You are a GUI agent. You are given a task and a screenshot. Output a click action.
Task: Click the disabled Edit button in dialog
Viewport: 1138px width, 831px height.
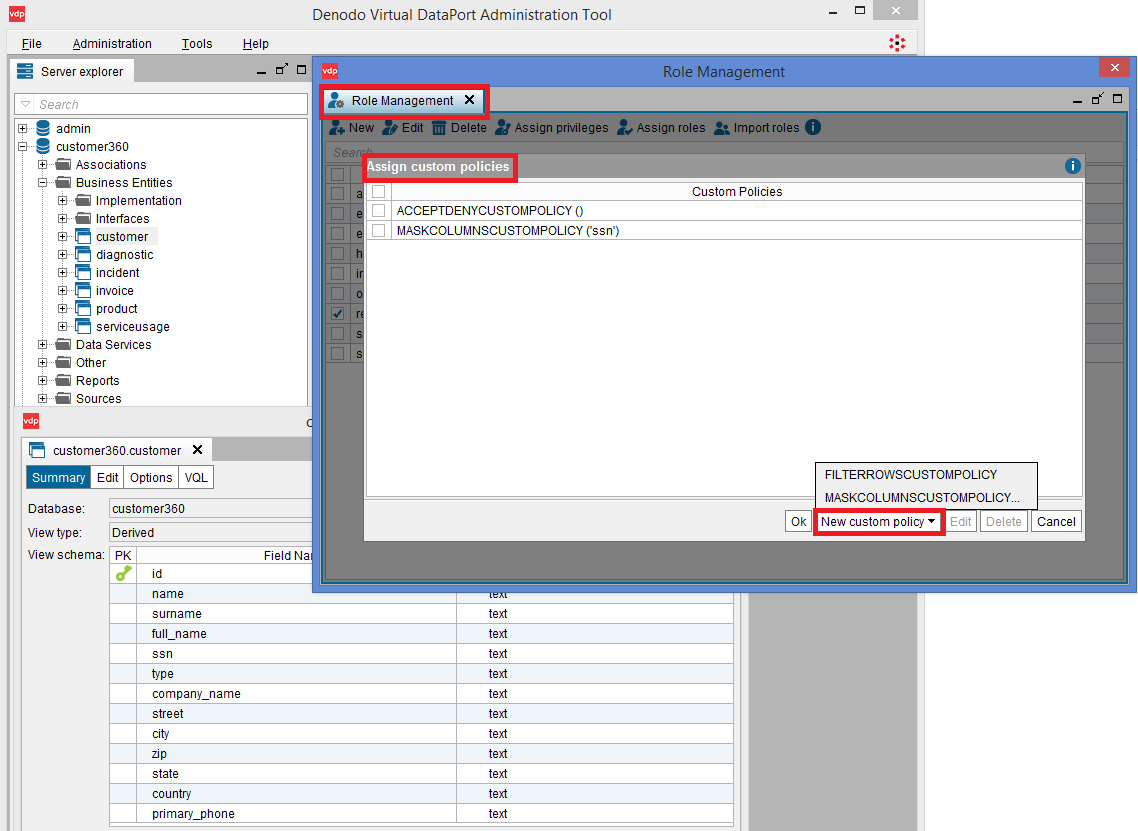click(960, 522)
